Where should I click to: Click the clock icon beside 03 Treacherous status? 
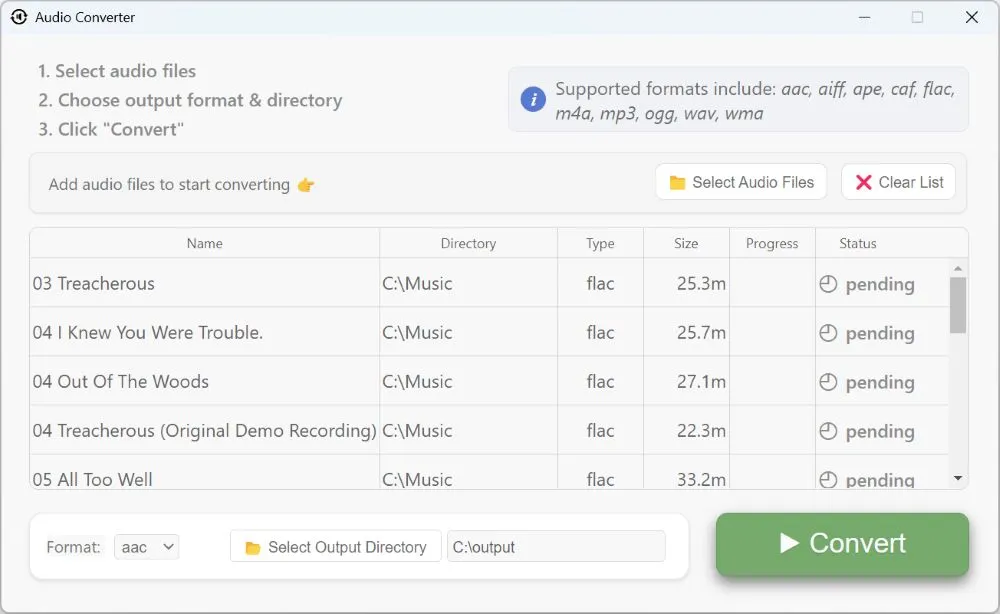pos(829,284)
